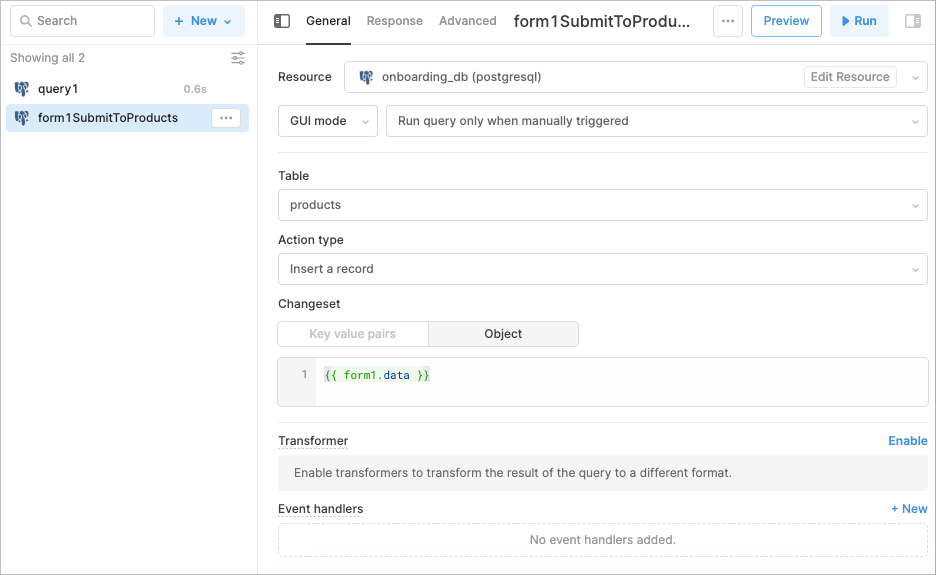Switch to the General tab
The image size is (936, 575).
click(328, 21)
